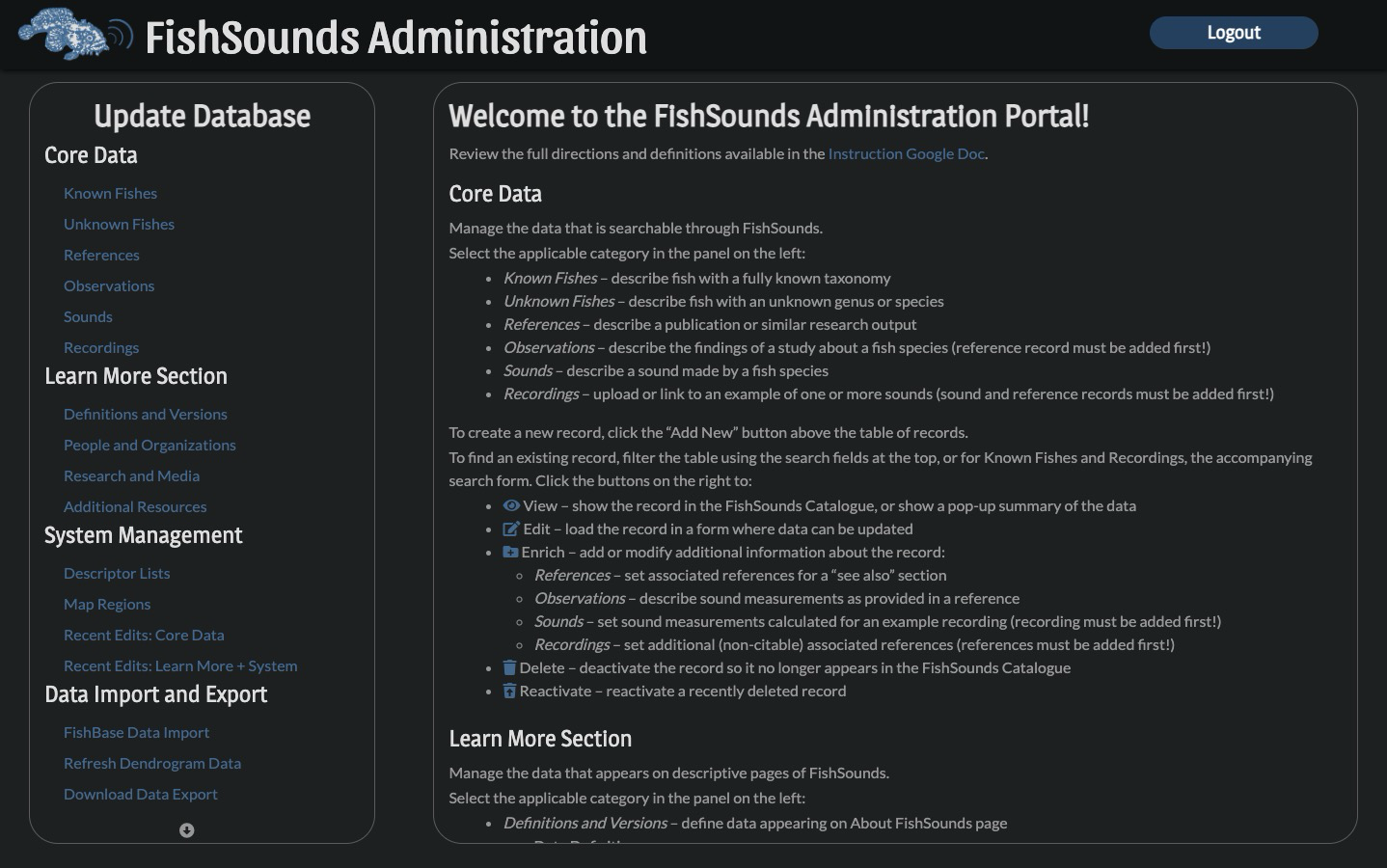Go to Unknown Fishes page
Viewport: 1387px width, 868px height.
[x=119, y=224]
